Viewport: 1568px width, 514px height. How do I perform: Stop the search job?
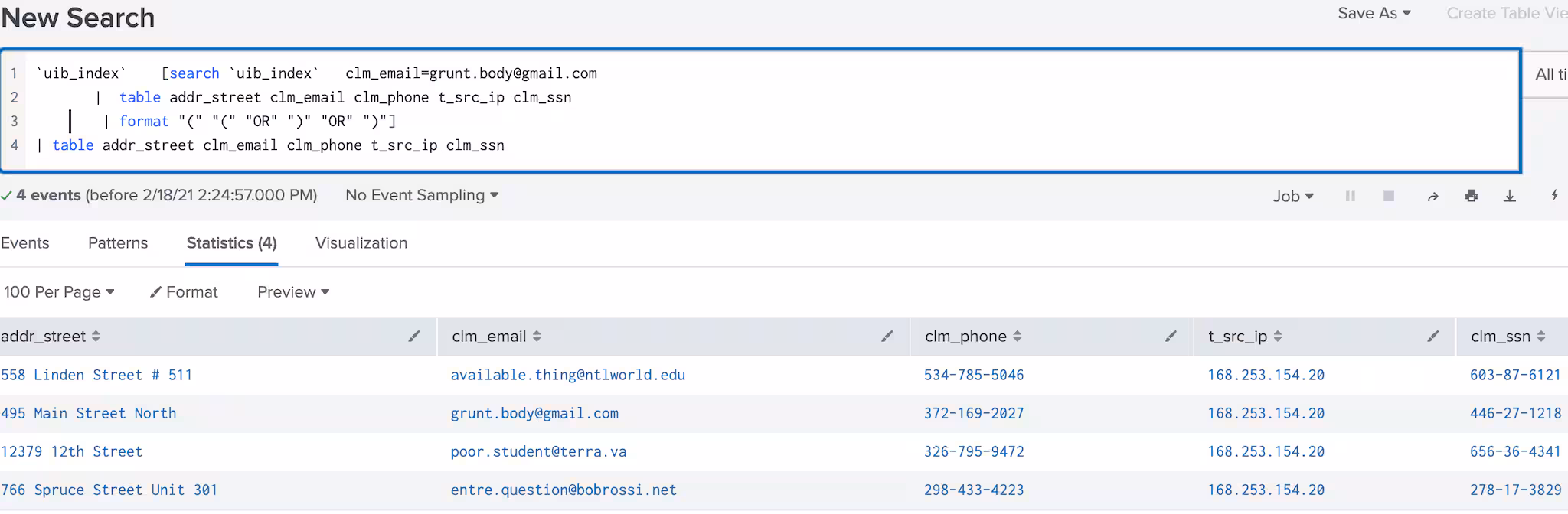[1388, 197]
